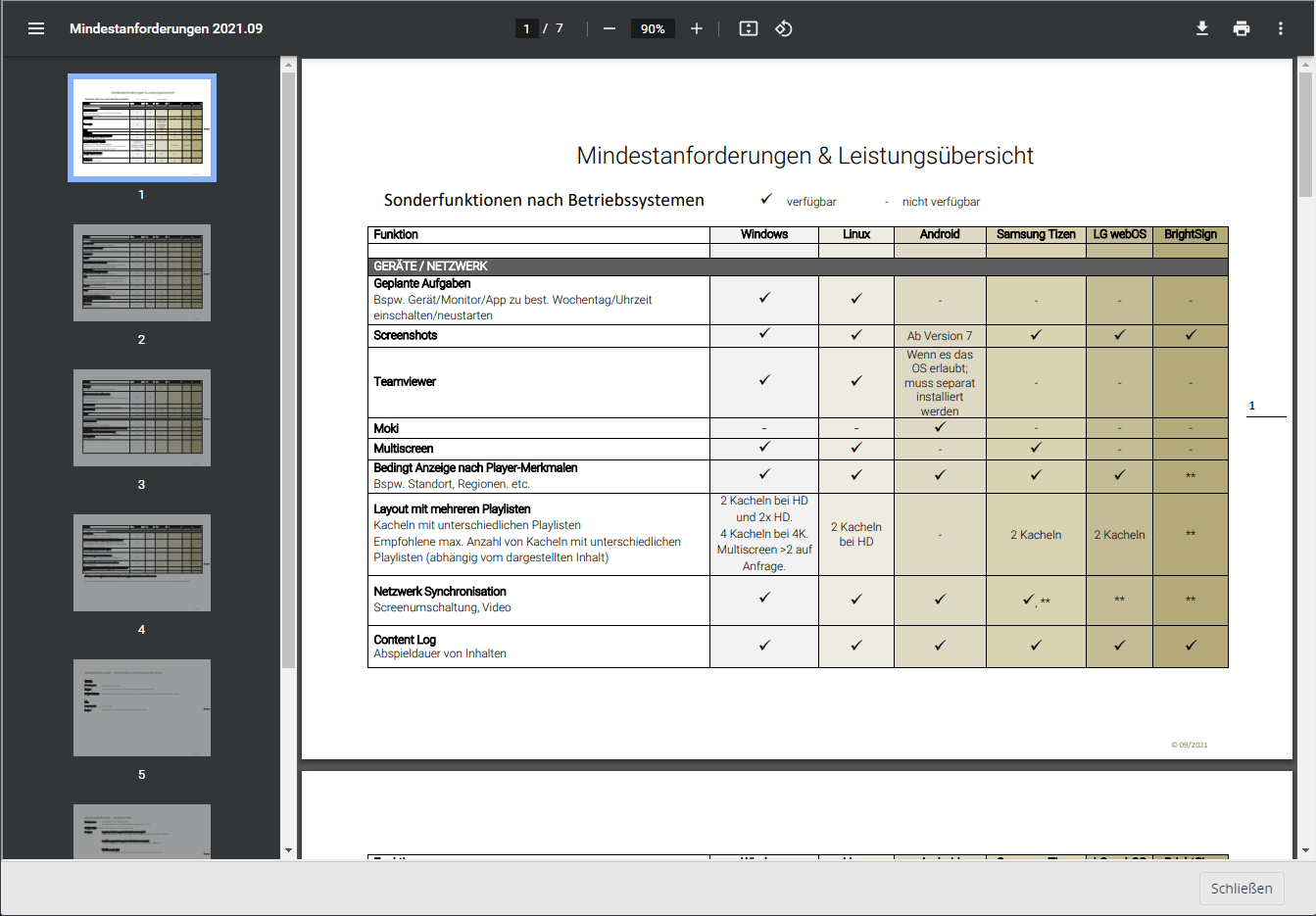The image size is (1316, 916).
Task: Show page 5 thumbnail
Action: (142, 707)
